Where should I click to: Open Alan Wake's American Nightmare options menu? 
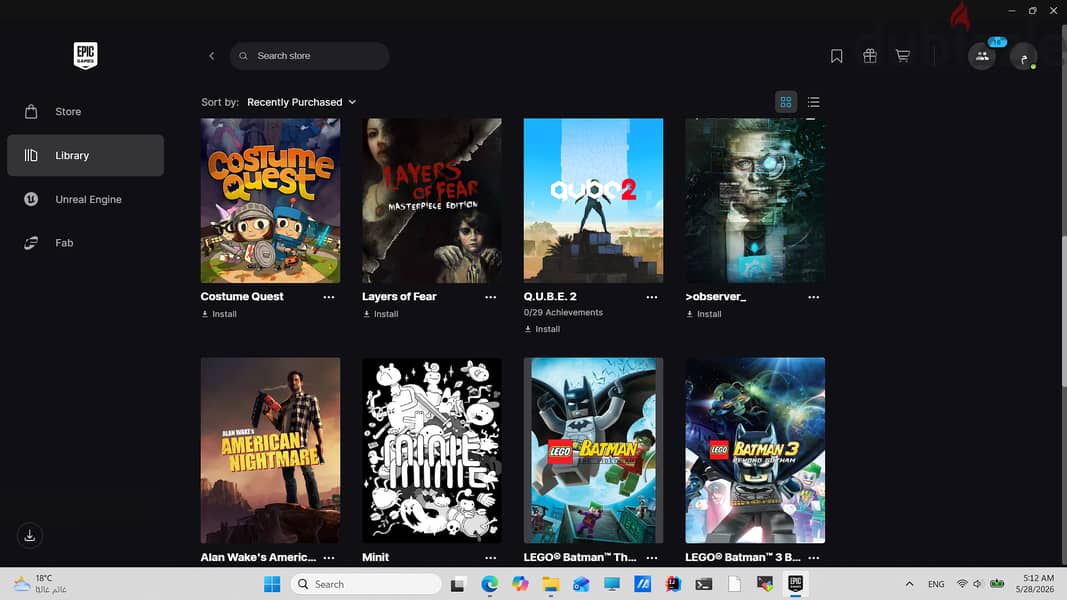[x=329, y=558]
